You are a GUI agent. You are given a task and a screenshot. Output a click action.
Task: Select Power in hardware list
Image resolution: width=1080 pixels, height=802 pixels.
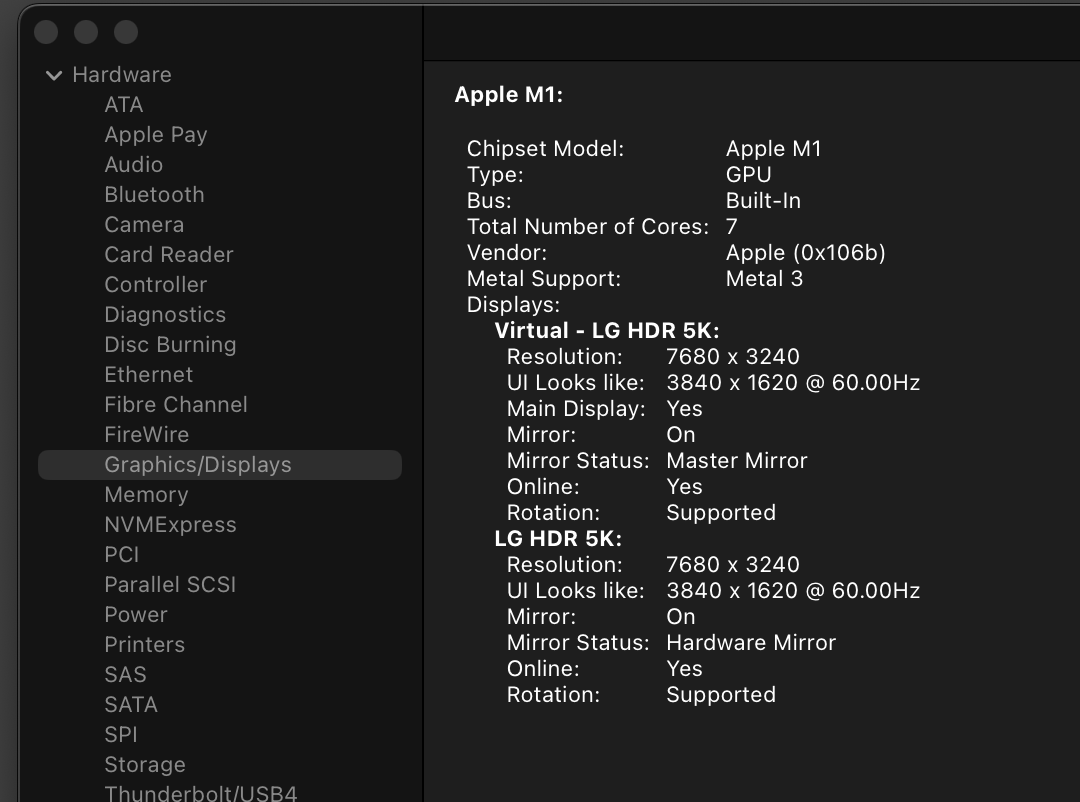(x=135, y=615)
